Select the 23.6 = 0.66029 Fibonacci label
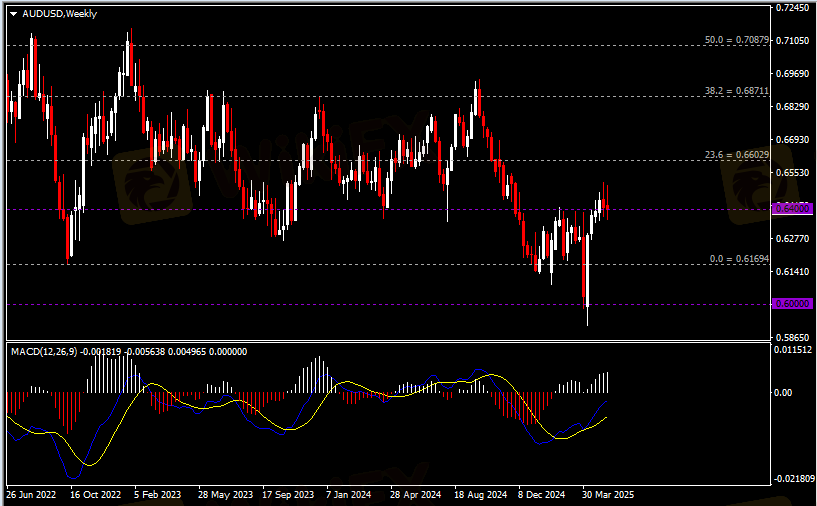 [736, 155]
